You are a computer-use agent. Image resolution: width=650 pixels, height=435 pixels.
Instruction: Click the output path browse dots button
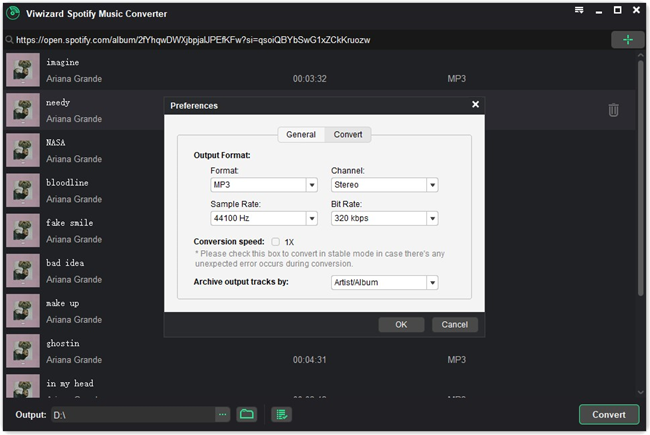223,414
